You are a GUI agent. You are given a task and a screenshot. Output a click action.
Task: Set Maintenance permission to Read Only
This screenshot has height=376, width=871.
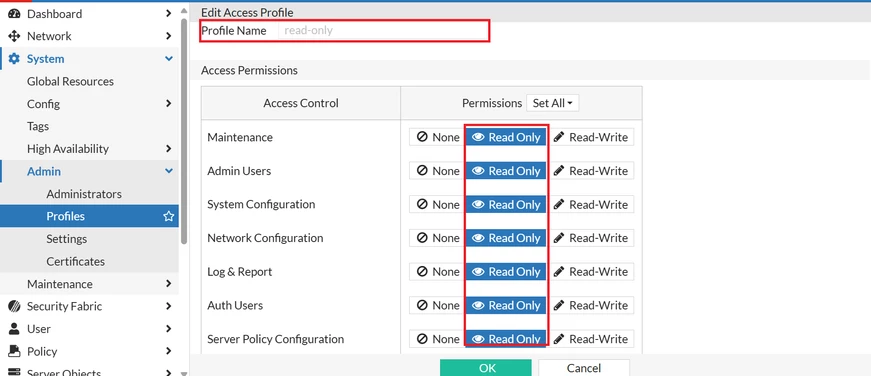pyautogui.click(x=506, y=137)
